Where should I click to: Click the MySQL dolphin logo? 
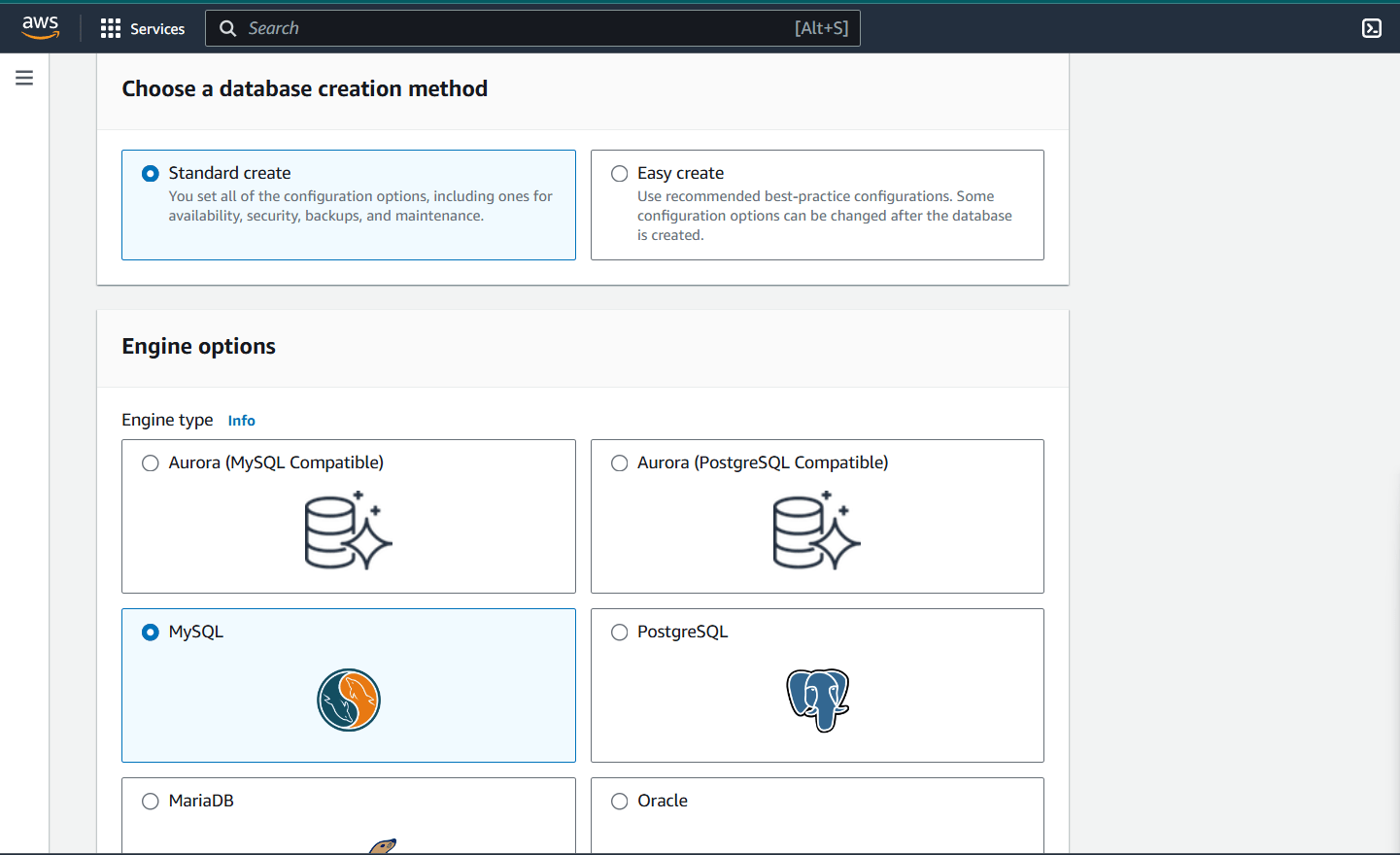click(x=349, y=700)
